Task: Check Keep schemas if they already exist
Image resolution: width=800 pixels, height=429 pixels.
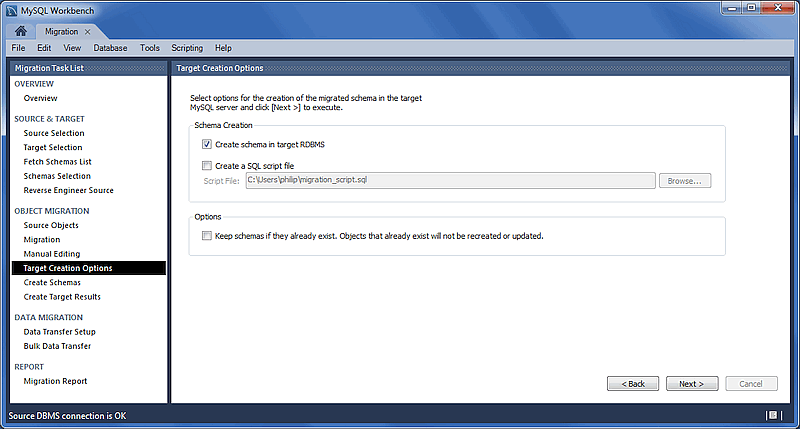Action: 207,236
